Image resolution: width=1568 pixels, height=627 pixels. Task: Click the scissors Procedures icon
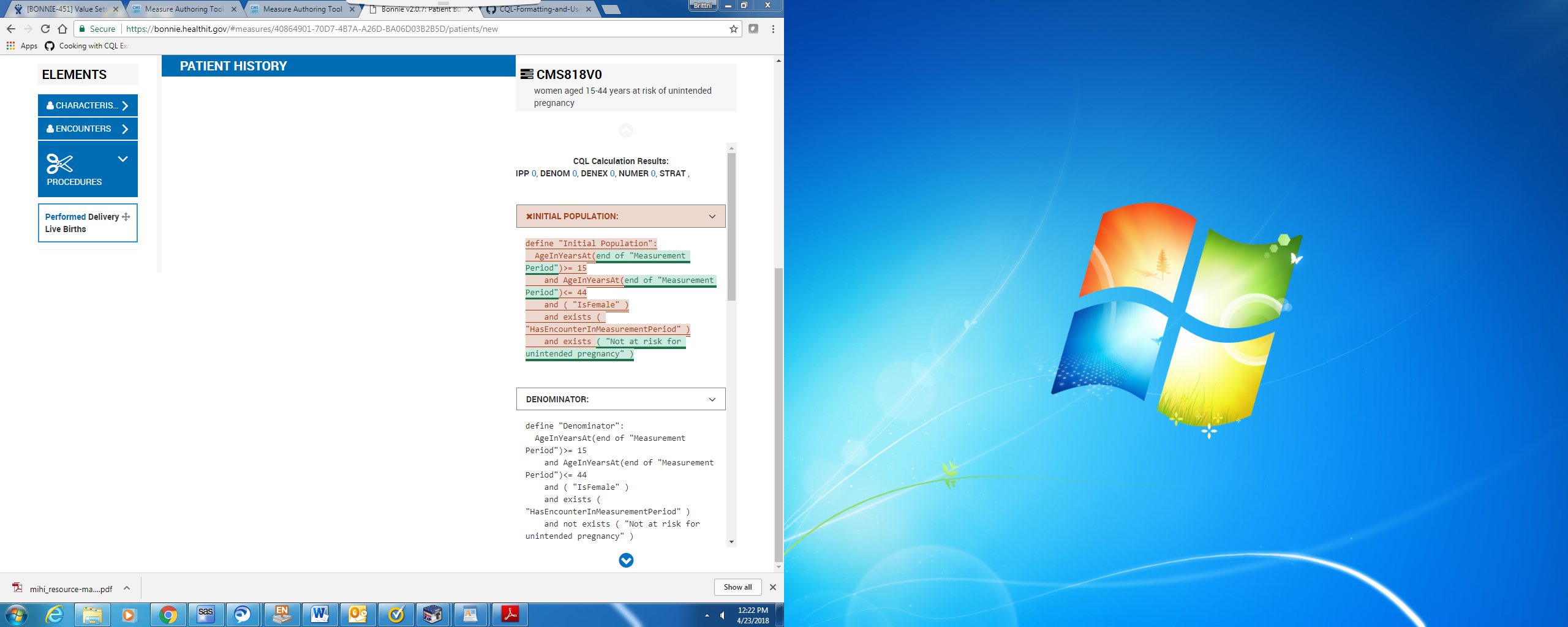click(59, 163)
